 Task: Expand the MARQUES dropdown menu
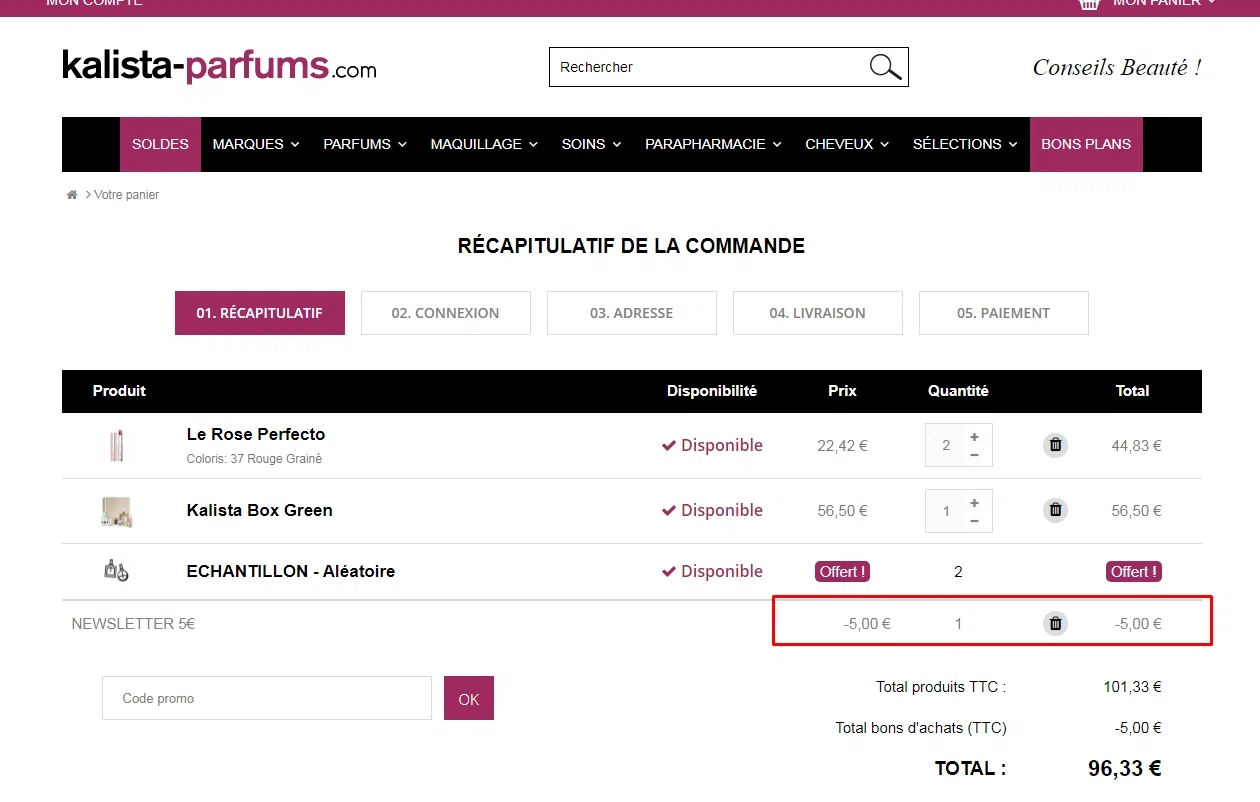256,144
